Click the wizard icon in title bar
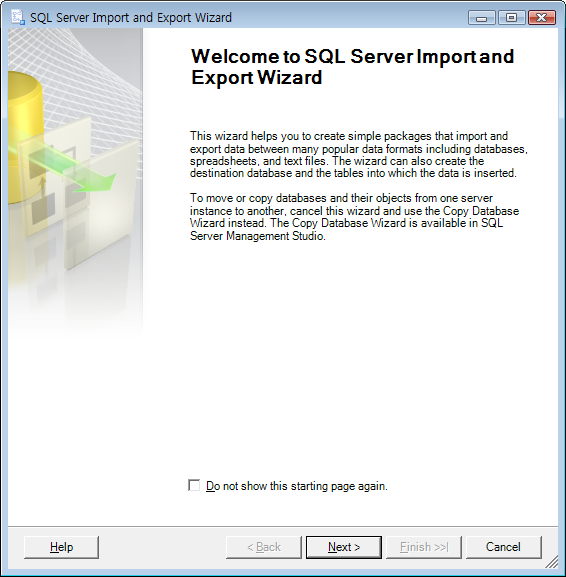Image resolution: width=566 pixels, height=577 pixels. (18, 17)
